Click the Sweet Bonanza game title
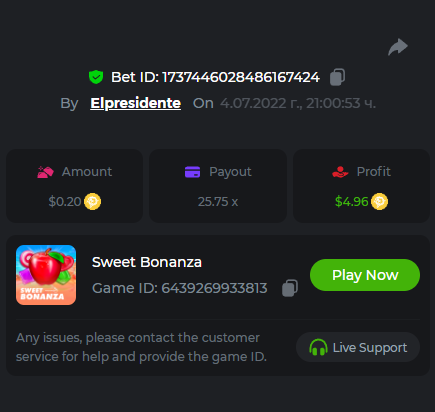435x412 pixels. point(147,262)
